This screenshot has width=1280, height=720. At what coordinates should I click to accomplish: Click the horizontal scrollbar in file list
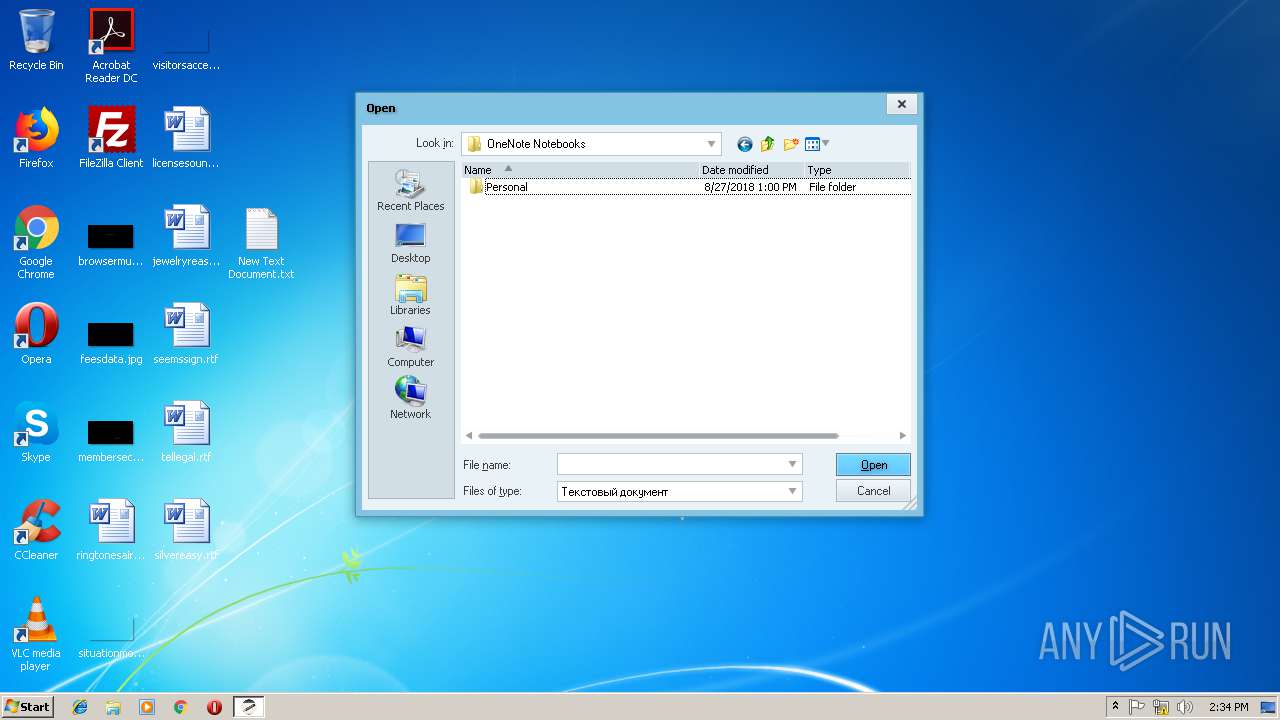[x=658, y=436]
